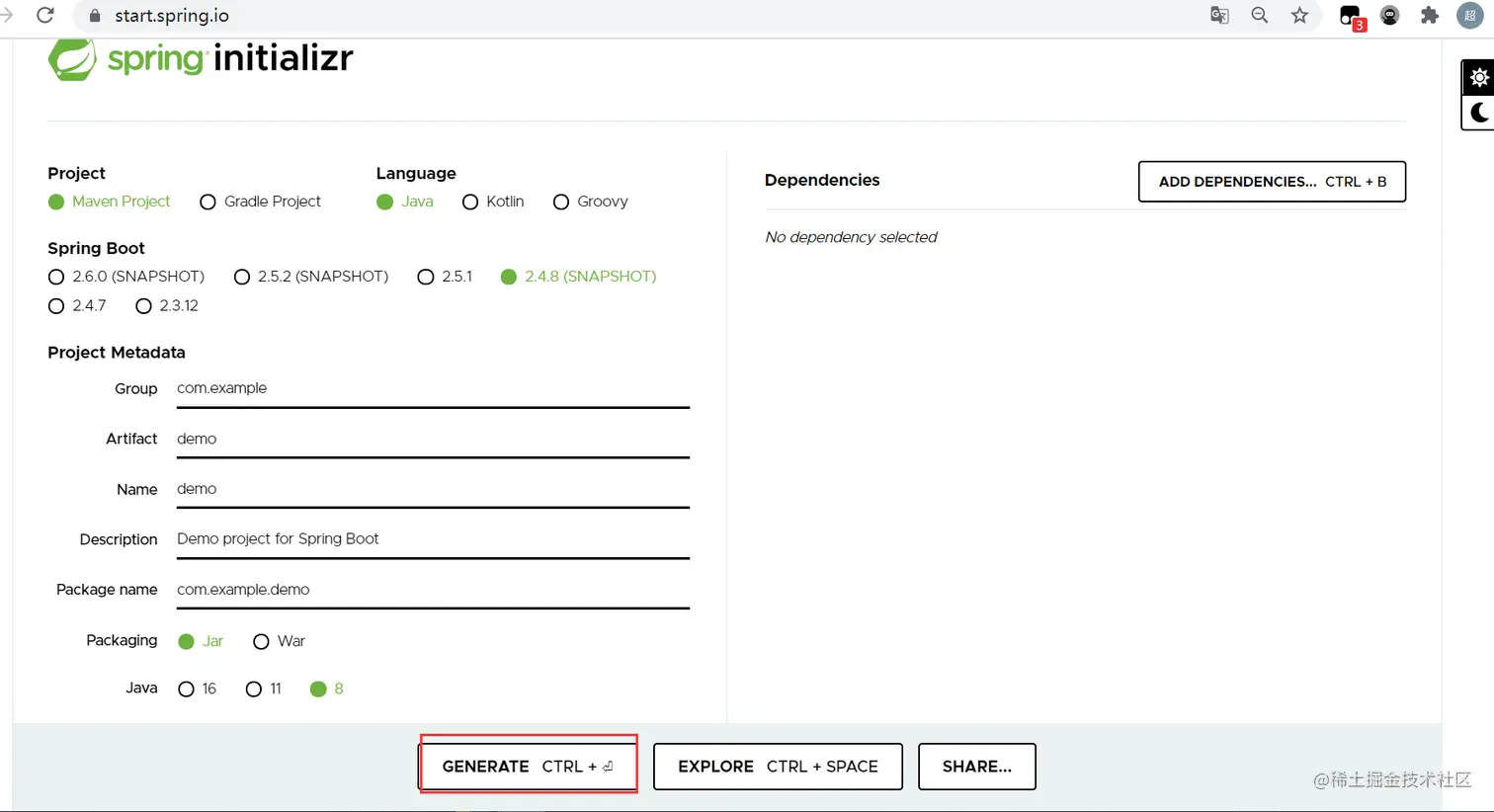Screen dimensions: 1494x812
Task: Reload the page with the browser refresh icon
Action: point(44,16)
